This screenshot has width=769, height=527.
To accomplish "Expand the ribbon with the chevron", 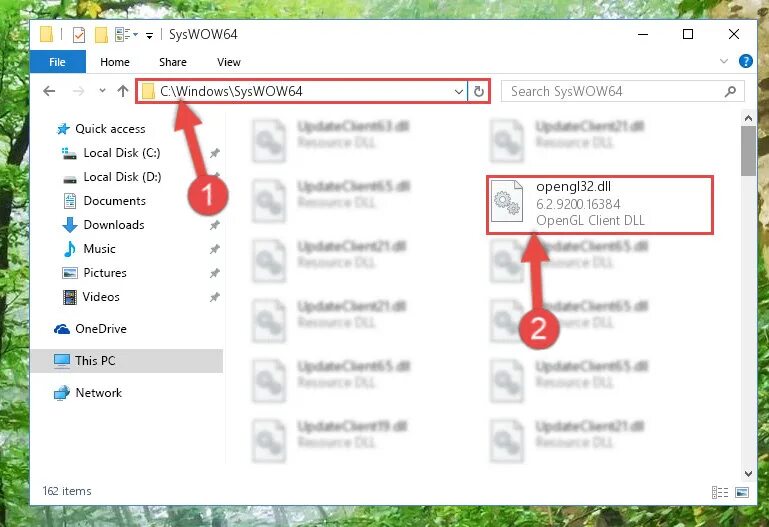I will coord(723,61).
